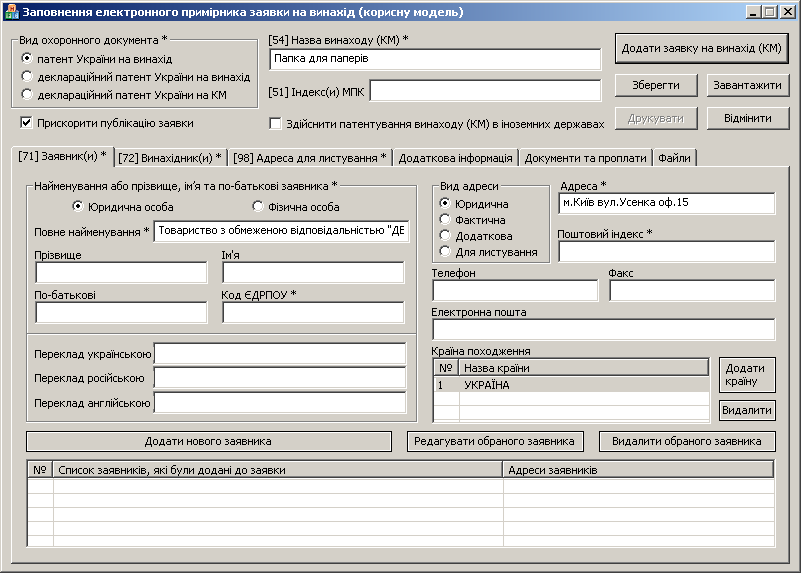Click the 'Переклад російською' field
Screen dimensions: 801x573
[280, 378]
